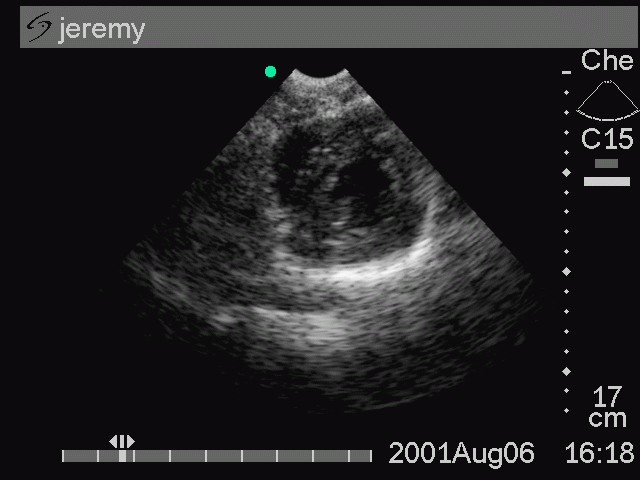Click the date stamp 2001Aug06

(462, 453)
